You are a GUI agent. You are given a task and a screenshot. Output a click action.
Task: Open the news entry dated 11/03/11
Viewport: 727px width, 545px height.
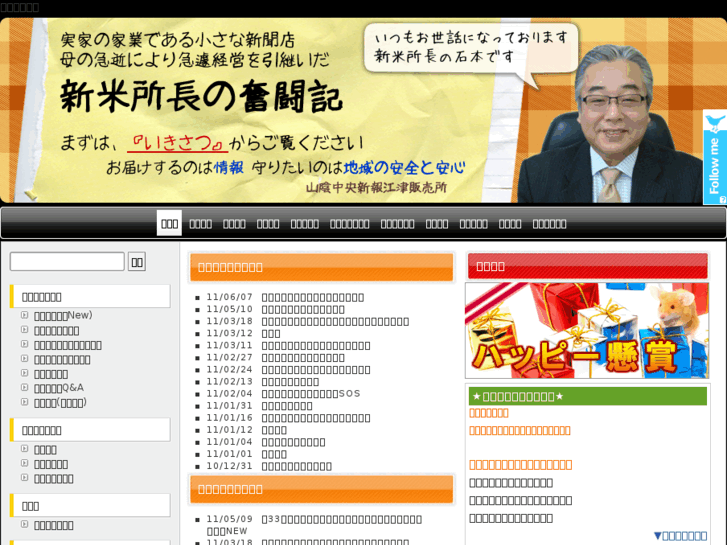316,346
